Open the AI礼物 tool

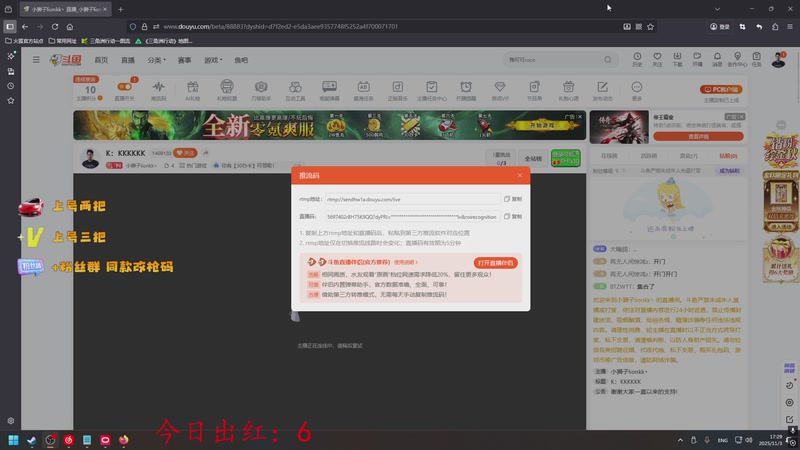coord(192,90)
